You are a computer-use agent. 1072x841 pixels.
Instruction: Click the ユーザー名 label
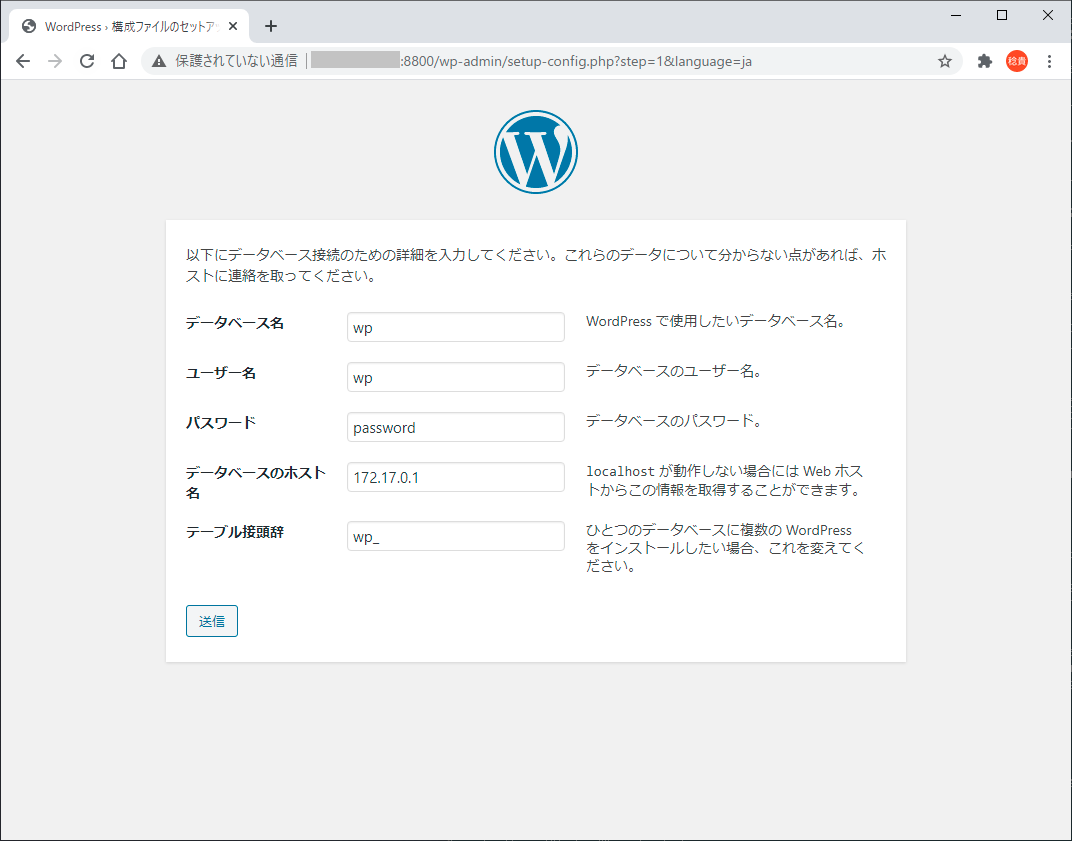point(221,373)
